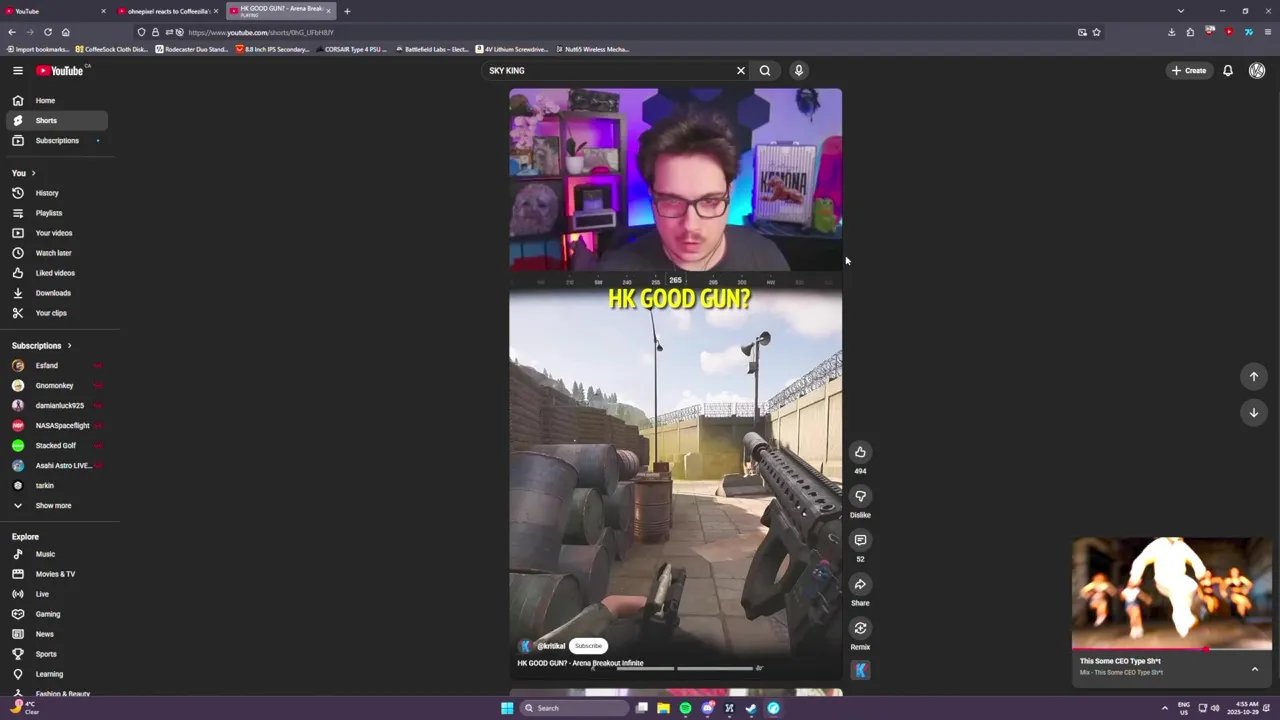Start voice search with the microphone
This screenshot has width=1280, height=720.
click(798, 70)
